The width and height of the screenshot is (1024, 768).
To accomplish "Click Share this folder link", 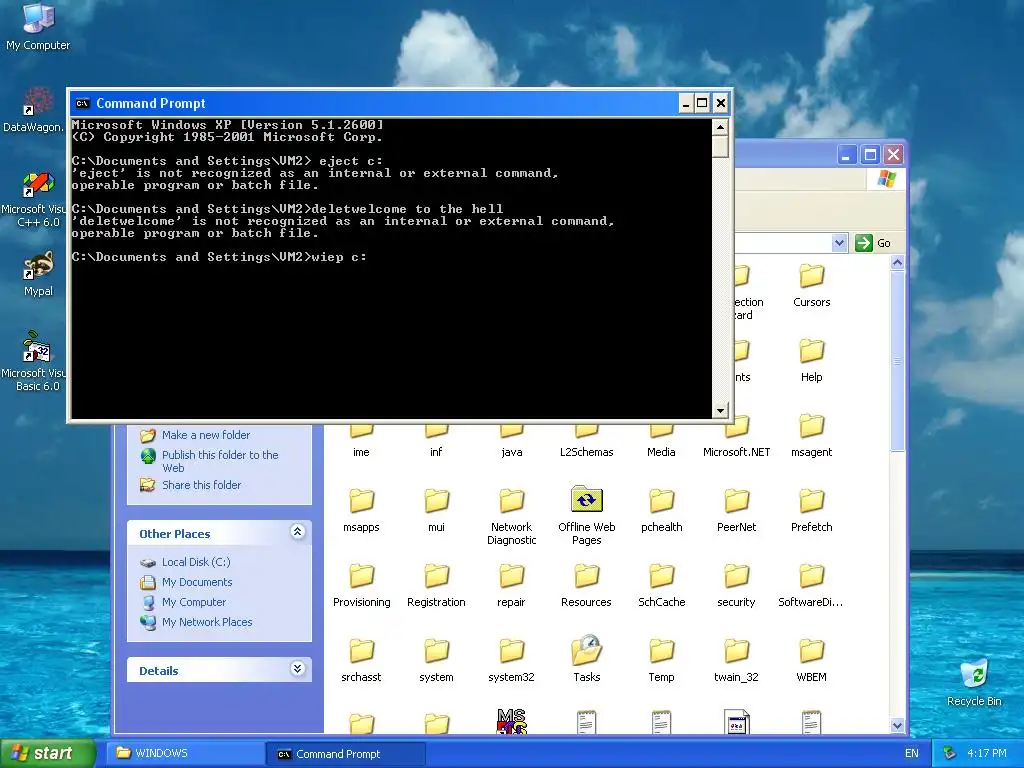I will pos(201,485).
